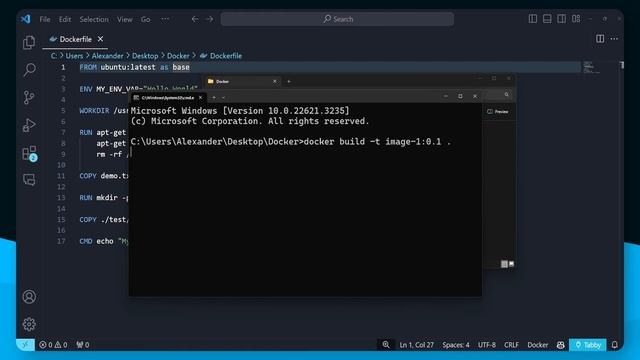Viewport: 640px width, 360px height.
Task: Click the Search command center box
Action: [337, 19]
